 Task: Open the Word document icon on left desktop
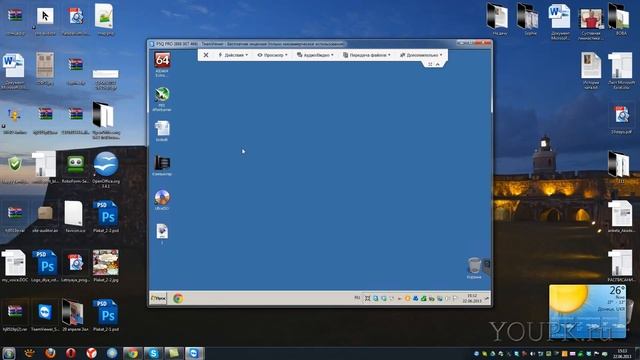14,71
